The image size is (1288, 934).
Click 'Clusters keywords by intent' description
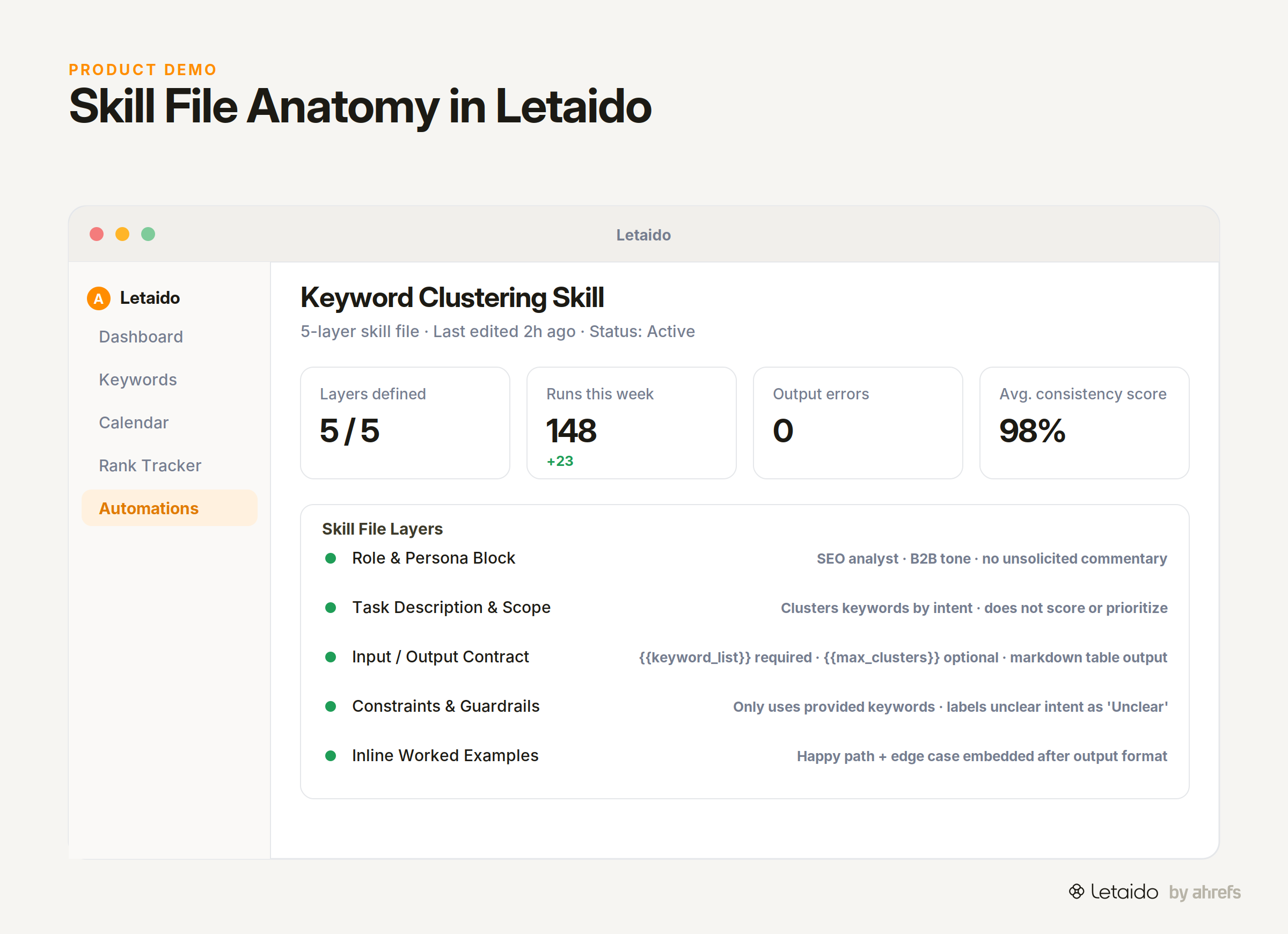tap(974, 609)
